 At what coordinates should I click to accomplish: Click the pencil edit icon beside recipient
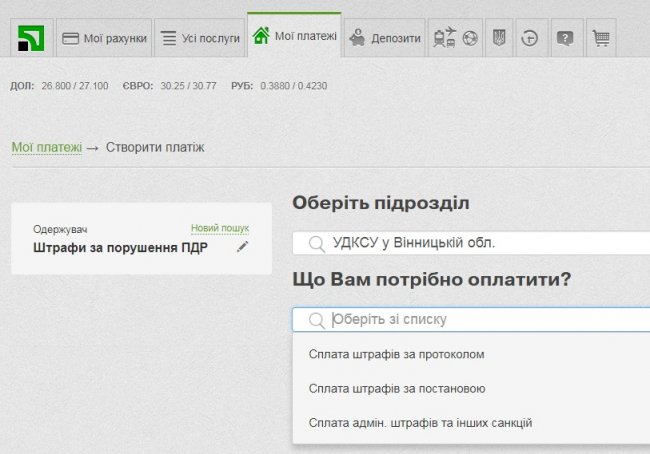tap(242, 247)
